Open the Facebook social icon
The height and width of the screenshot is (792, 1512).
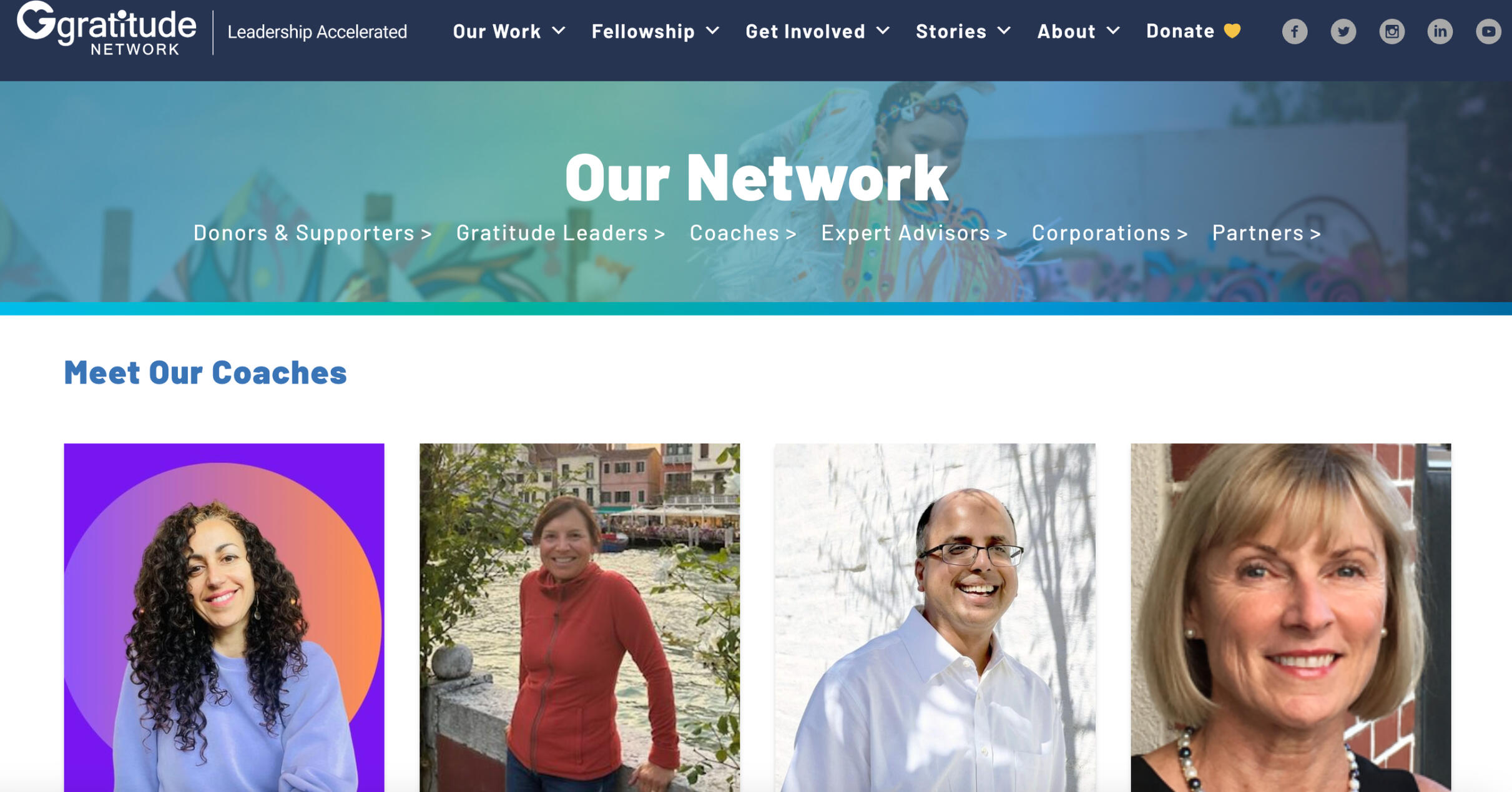tap(1294, 31)
